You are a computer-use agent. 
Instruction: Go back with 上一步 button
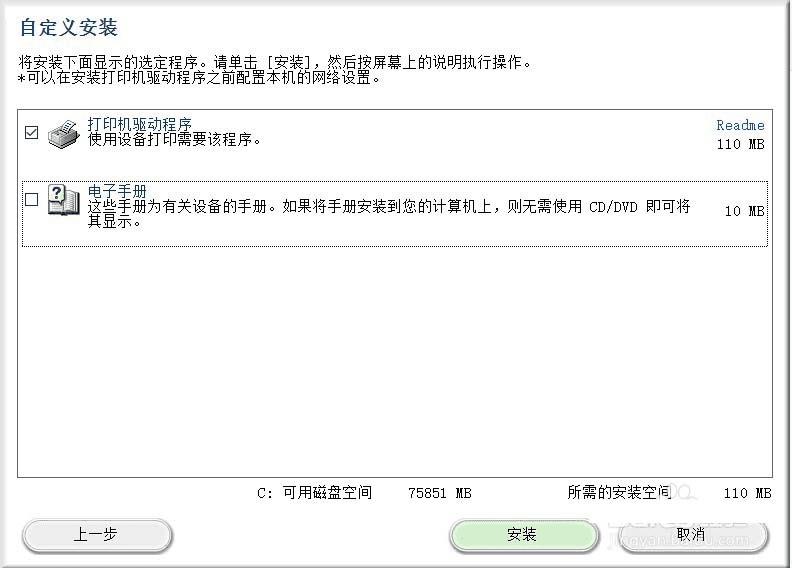[x=96, y=535]
